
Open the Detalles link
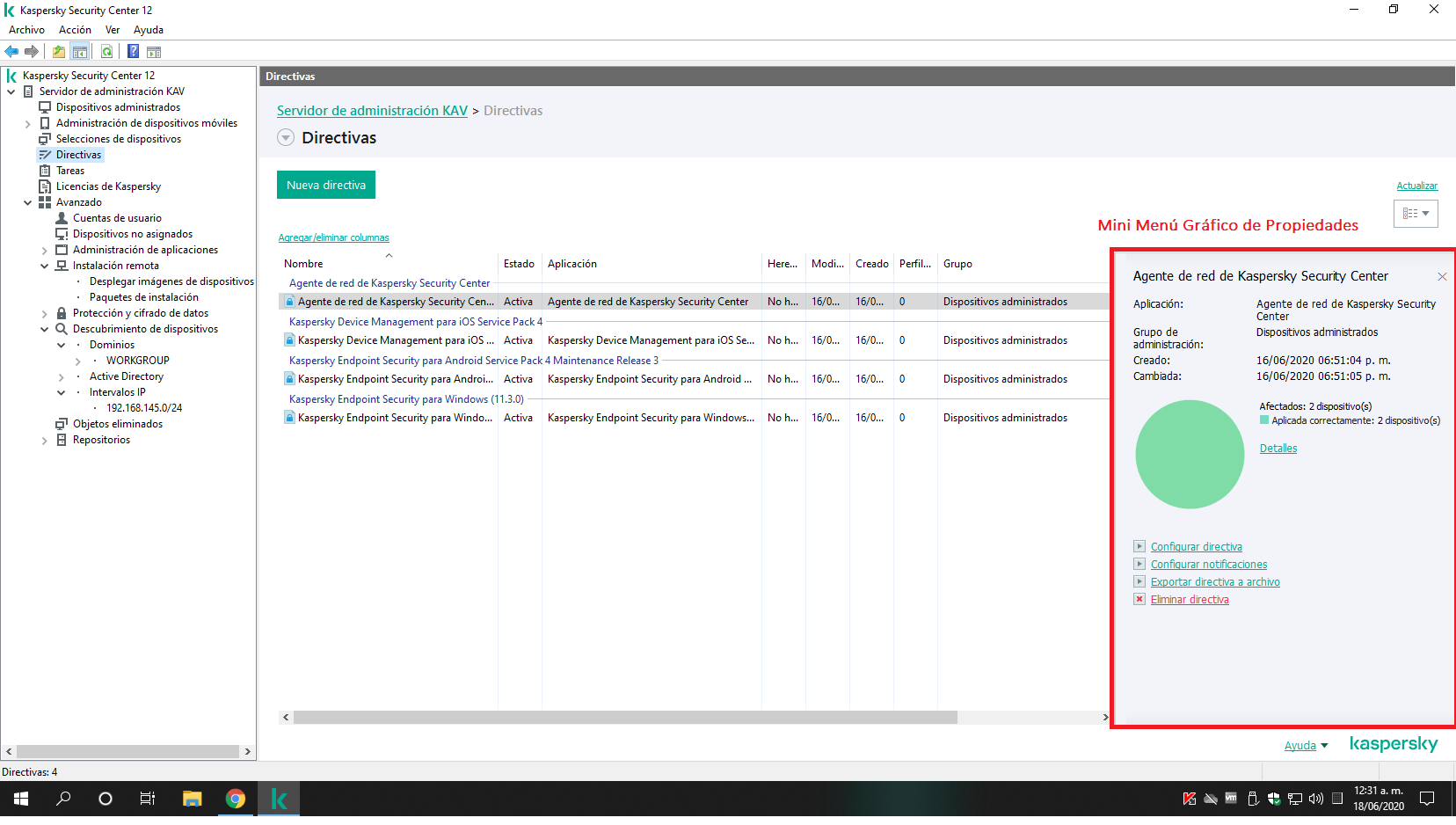click(x=1278, y=449)
